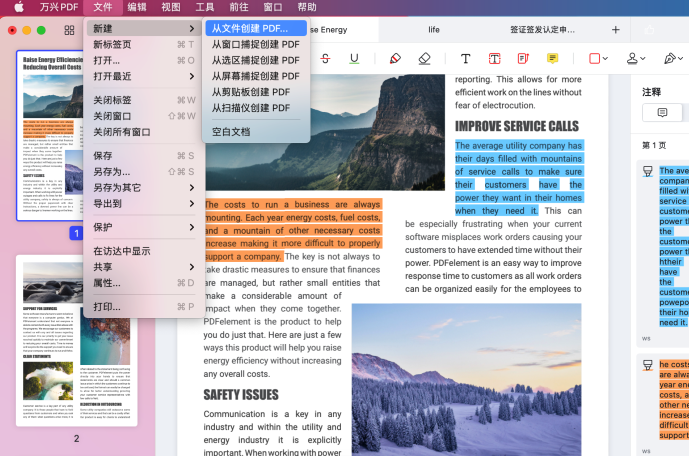Click 属性... menu entry
This screenshot has width=689, height=456.
143,283
